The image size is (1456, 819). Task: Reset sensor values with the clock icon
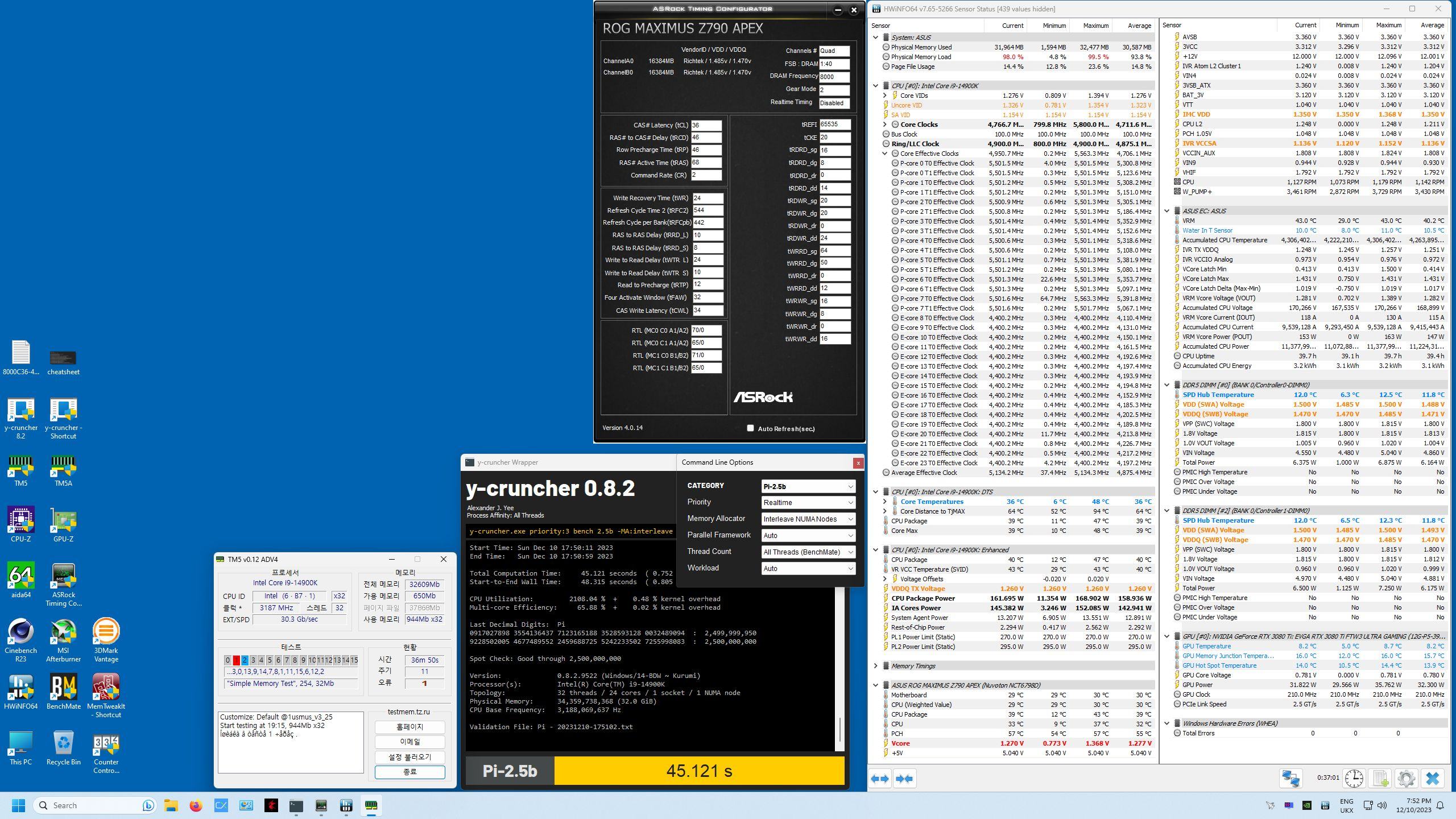click(1354, 778)
